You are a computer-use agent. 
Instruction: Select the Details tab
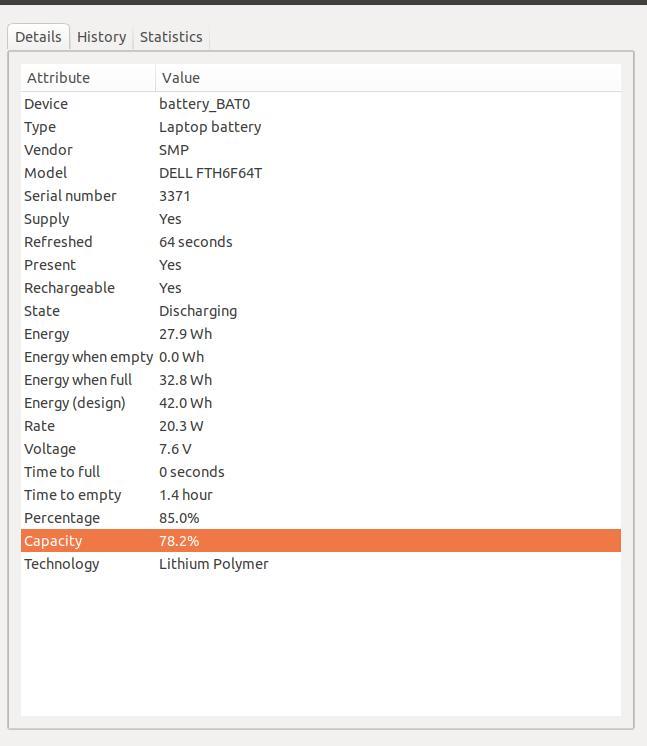click(x=39, y=37)
